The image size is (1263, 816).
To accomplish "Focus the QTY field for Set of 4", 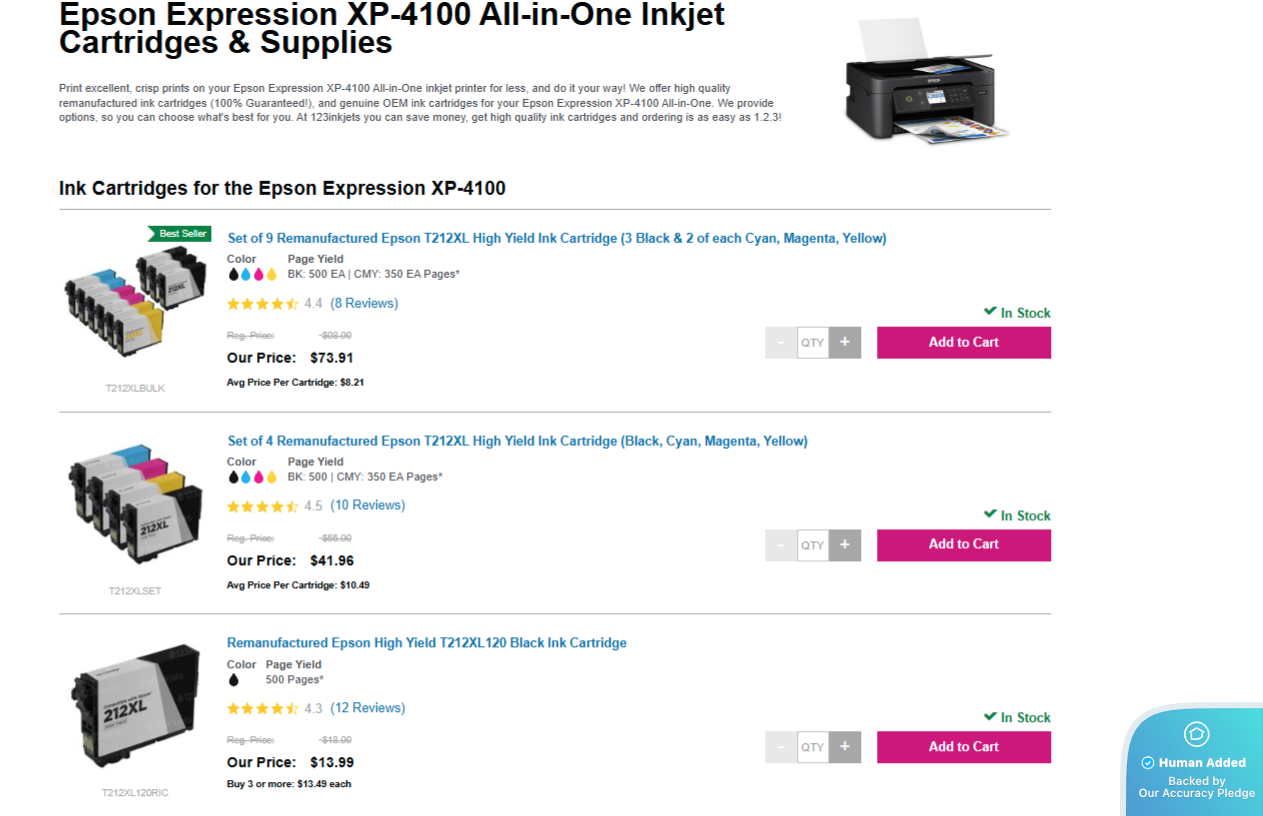I will pos(813,545).
